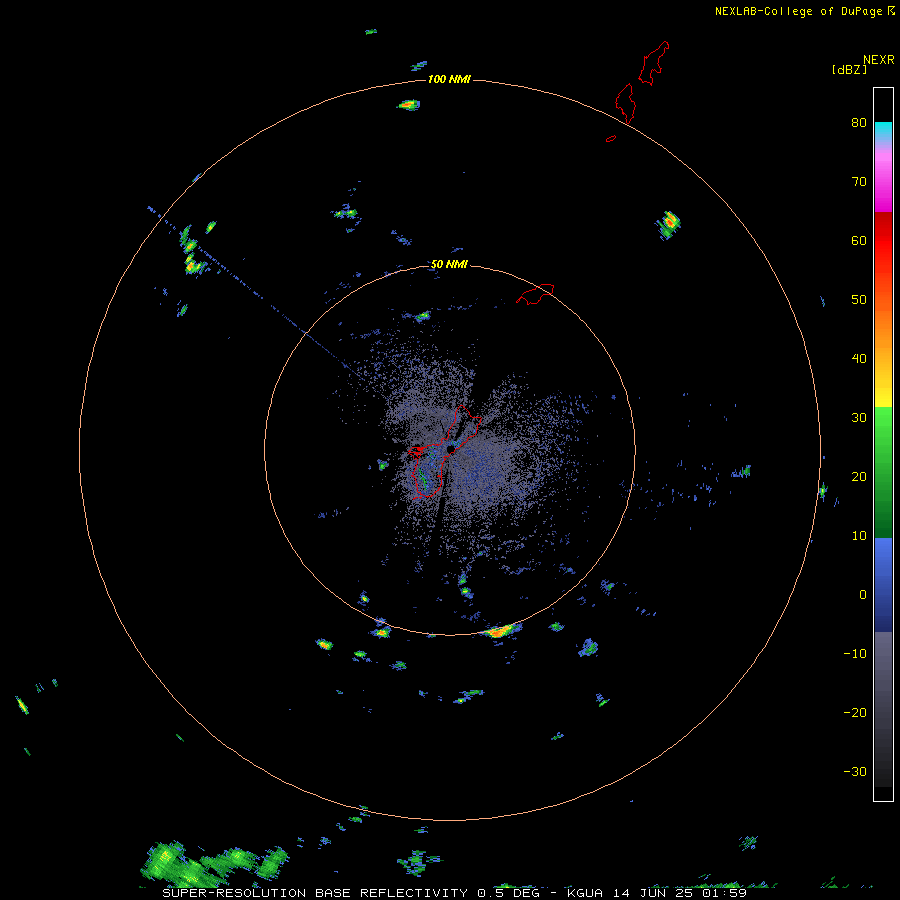Click the 50 value on the dBZ scale
The width and height of the screenshot is (900, 900).
859,300
